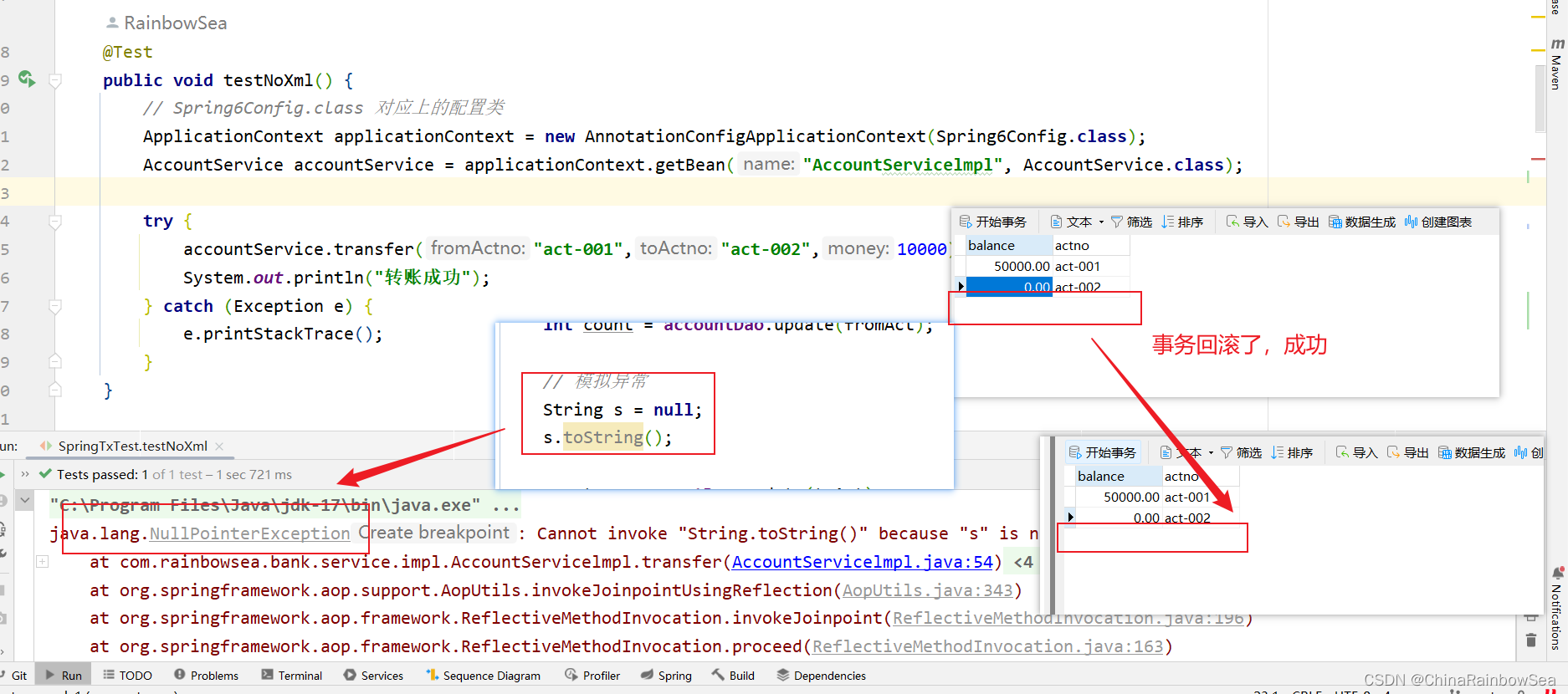Expand the 4 hidden internal stack lines

(1023, 562)
